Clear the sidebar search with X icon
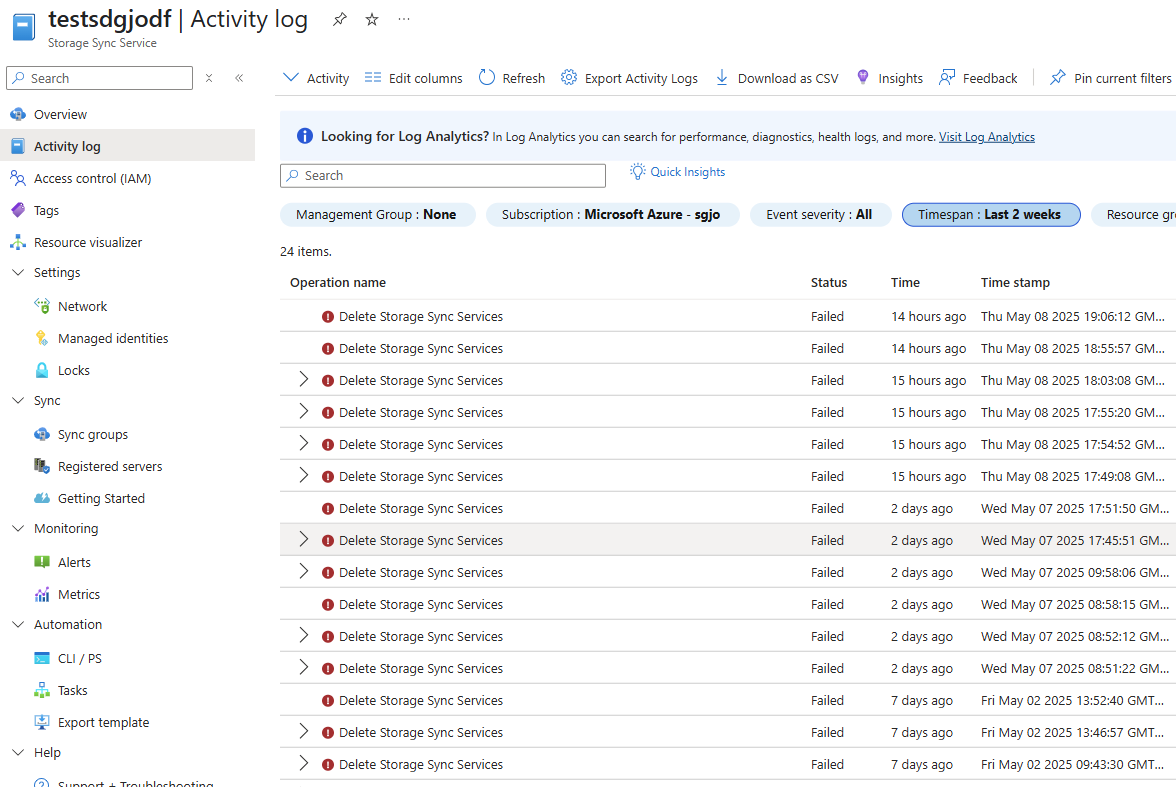 click(x=209, y=78)
